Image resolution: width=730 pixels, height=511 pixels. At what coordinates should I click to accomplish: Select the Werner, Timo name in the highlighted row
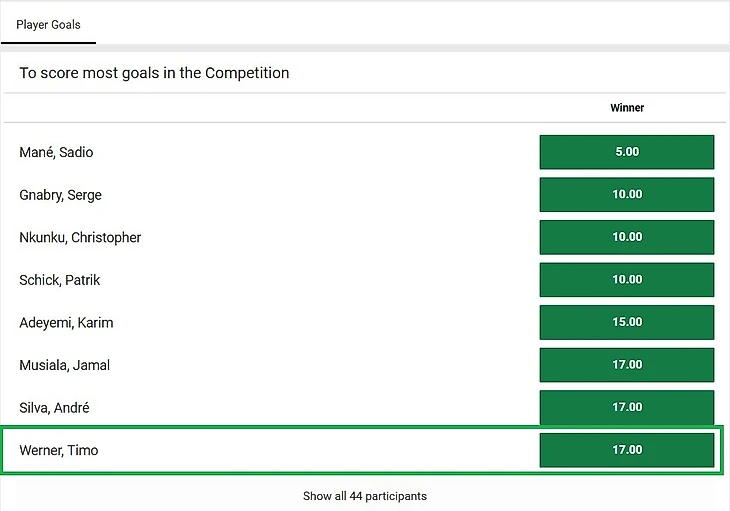click(59, 450)
